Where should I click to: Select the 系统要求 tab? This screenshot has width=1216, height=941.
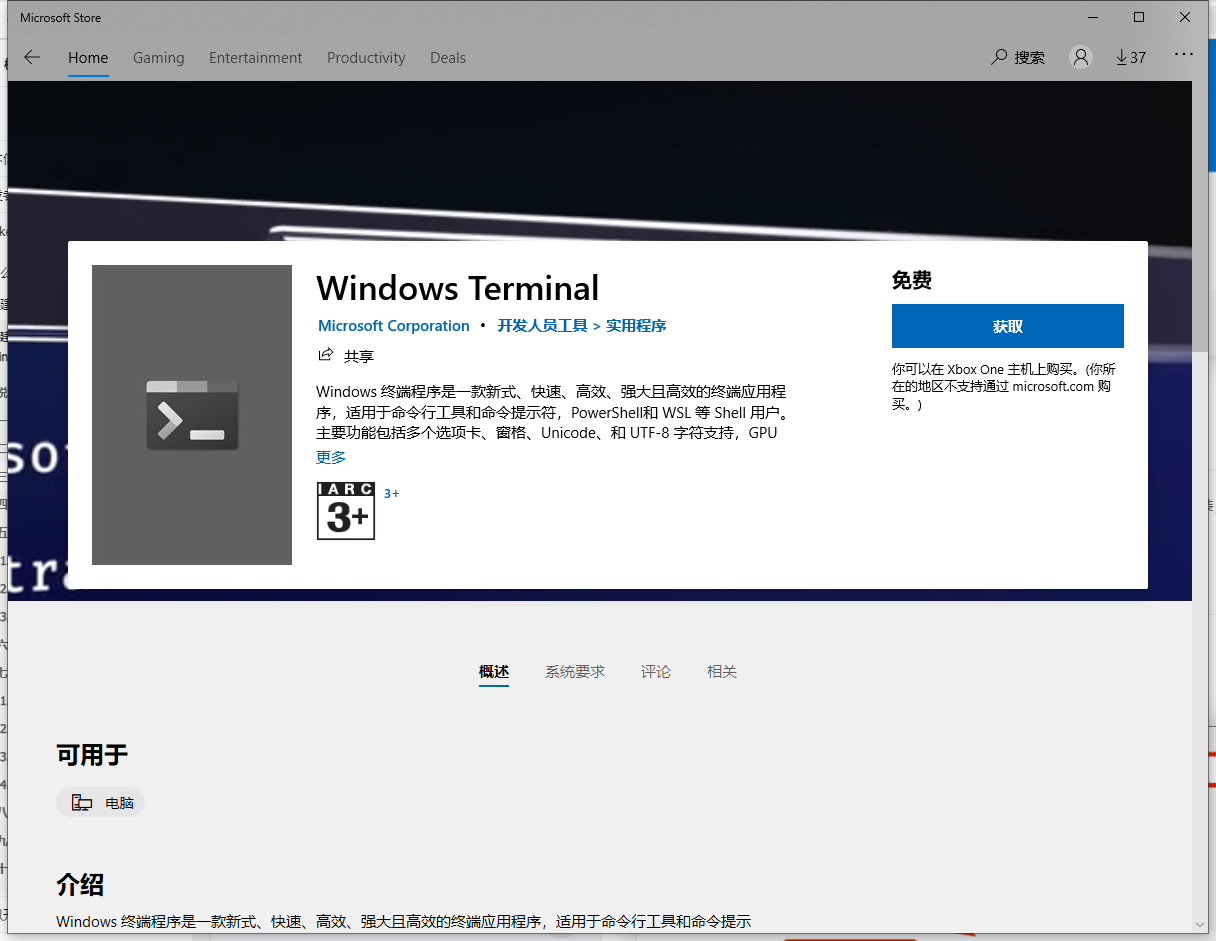click(x=575, y=672)
